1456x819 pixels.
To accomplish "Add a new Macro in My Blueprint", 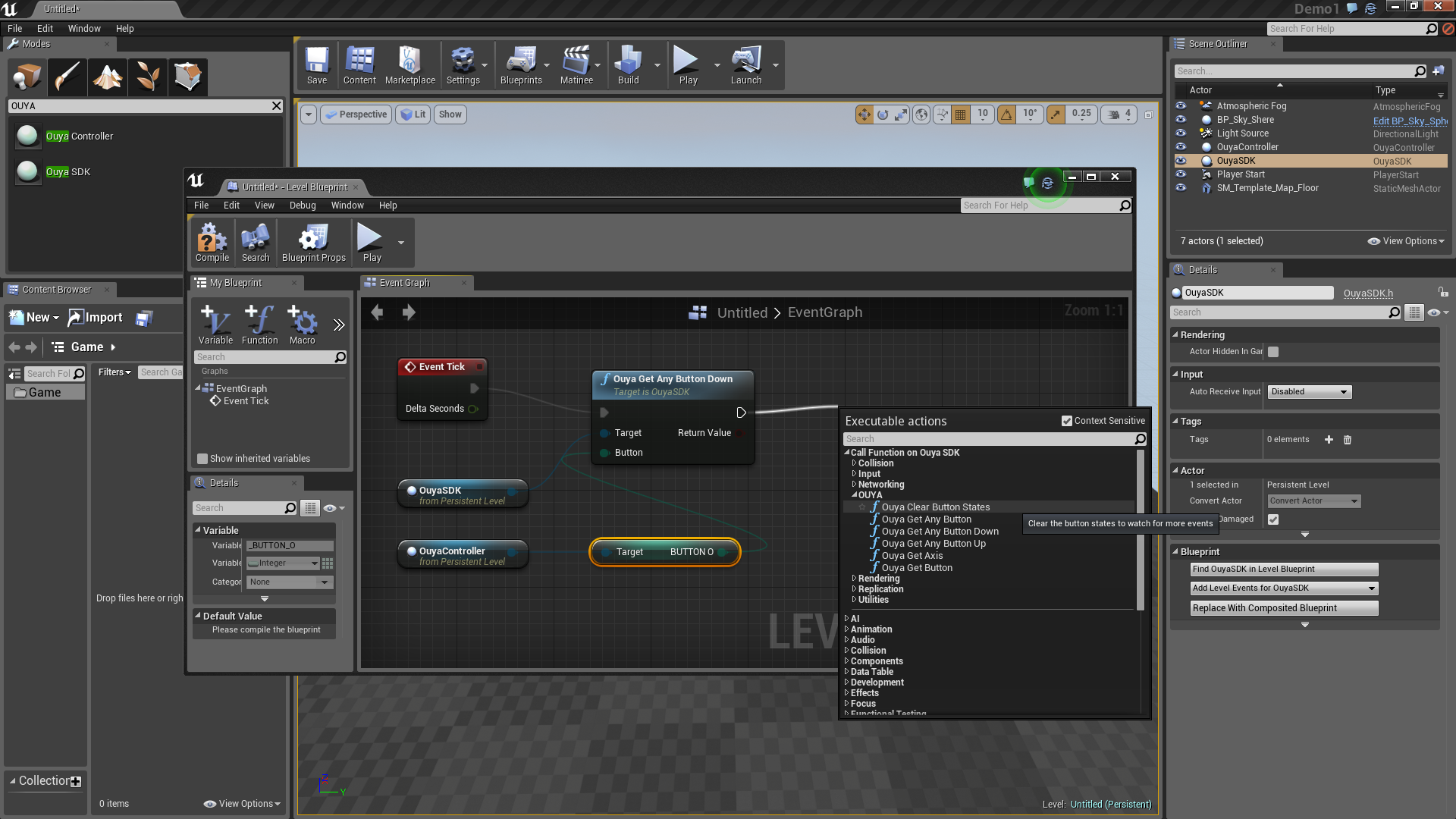I will coord(302,325).
